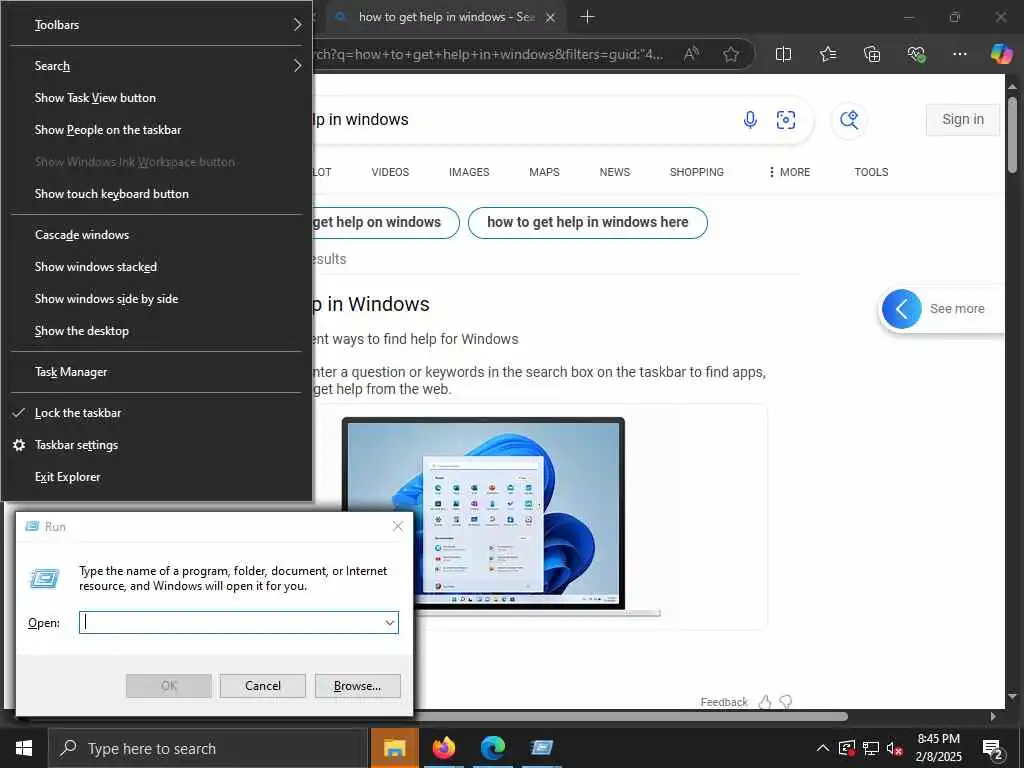1024x768 pixels.
Task: Click the Taskbar settings gear icon
Action: point(19,445)
